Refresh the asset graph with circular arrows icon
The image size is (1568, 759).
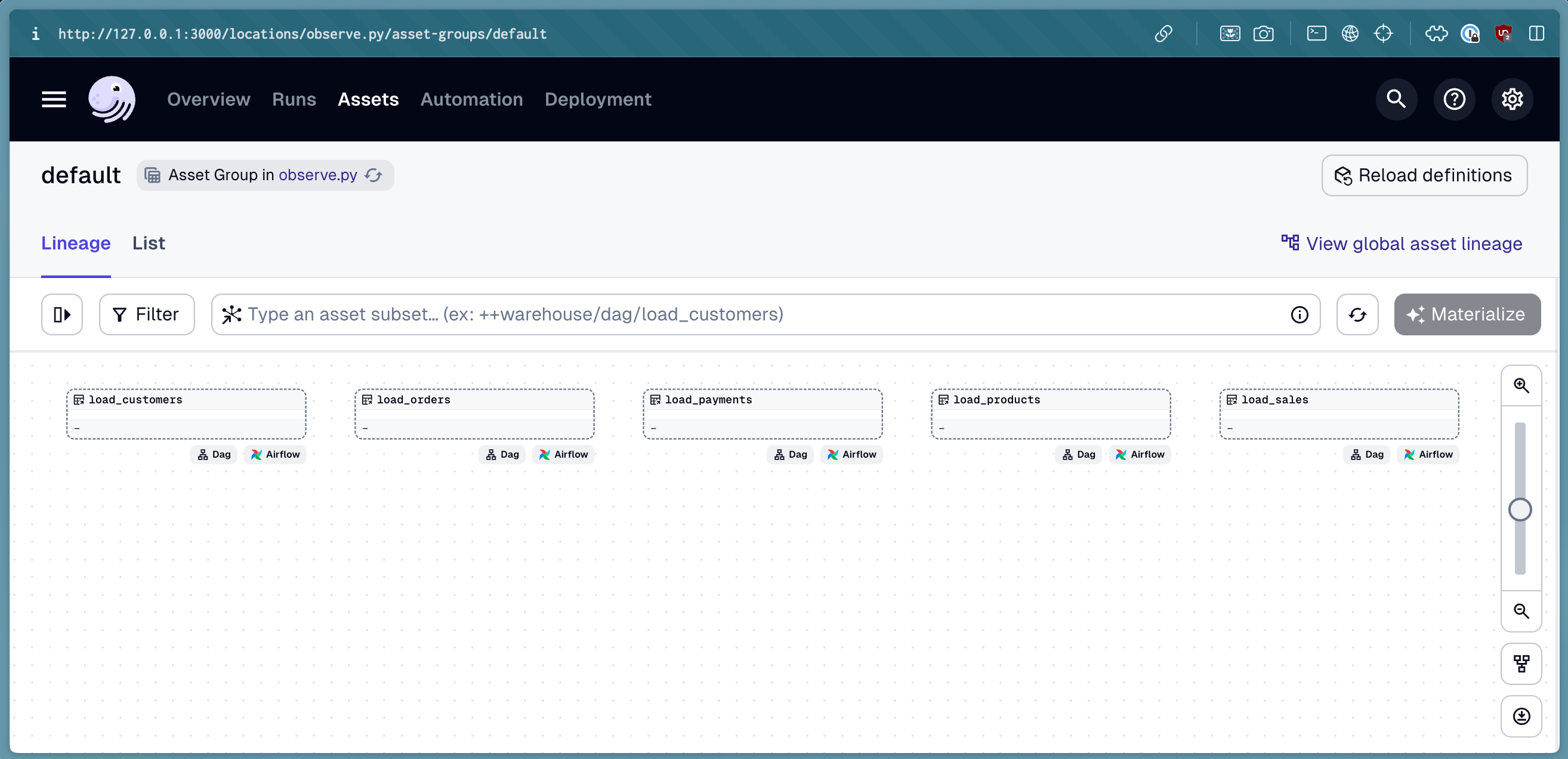coord(1357,314)
